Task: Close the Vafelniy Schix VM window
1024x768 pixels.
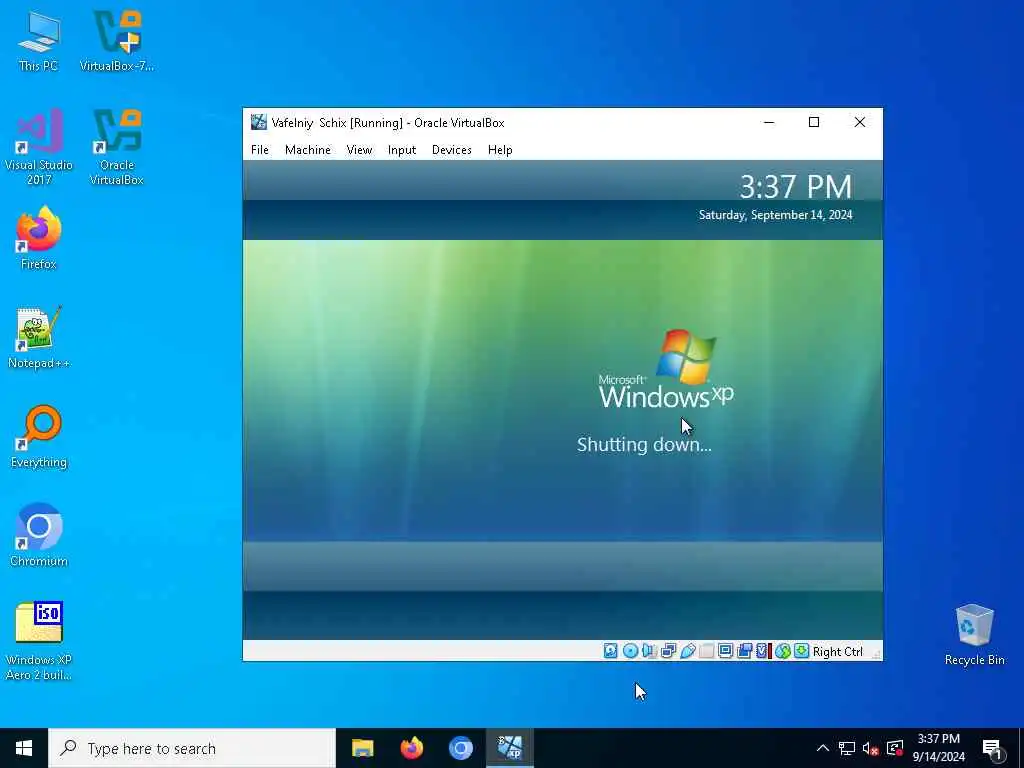Action: click(859, 122)
